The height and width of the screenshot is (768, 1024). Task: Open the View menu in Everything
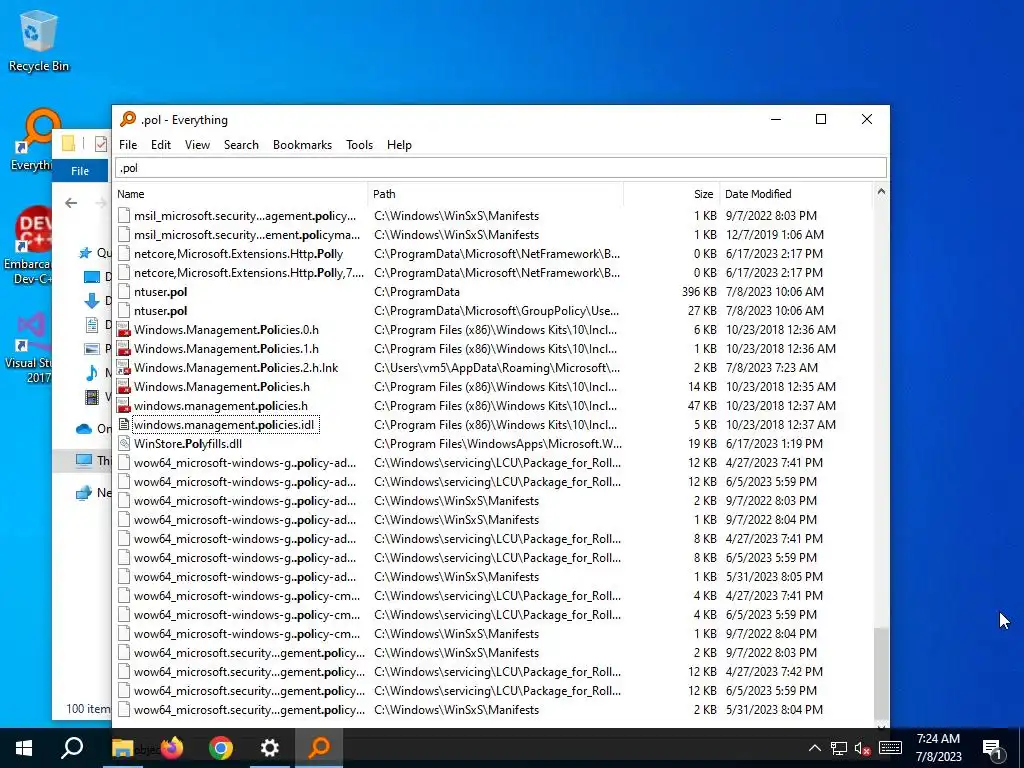197,145
